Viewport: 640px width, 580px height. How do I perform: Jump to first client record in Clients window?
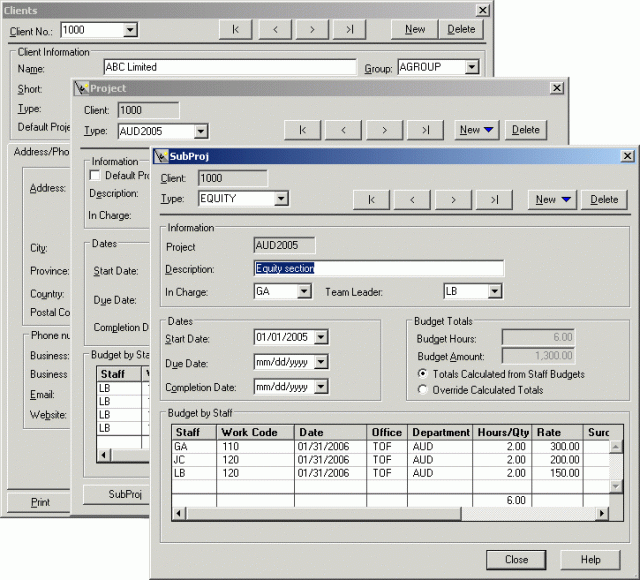pos(234,29)
